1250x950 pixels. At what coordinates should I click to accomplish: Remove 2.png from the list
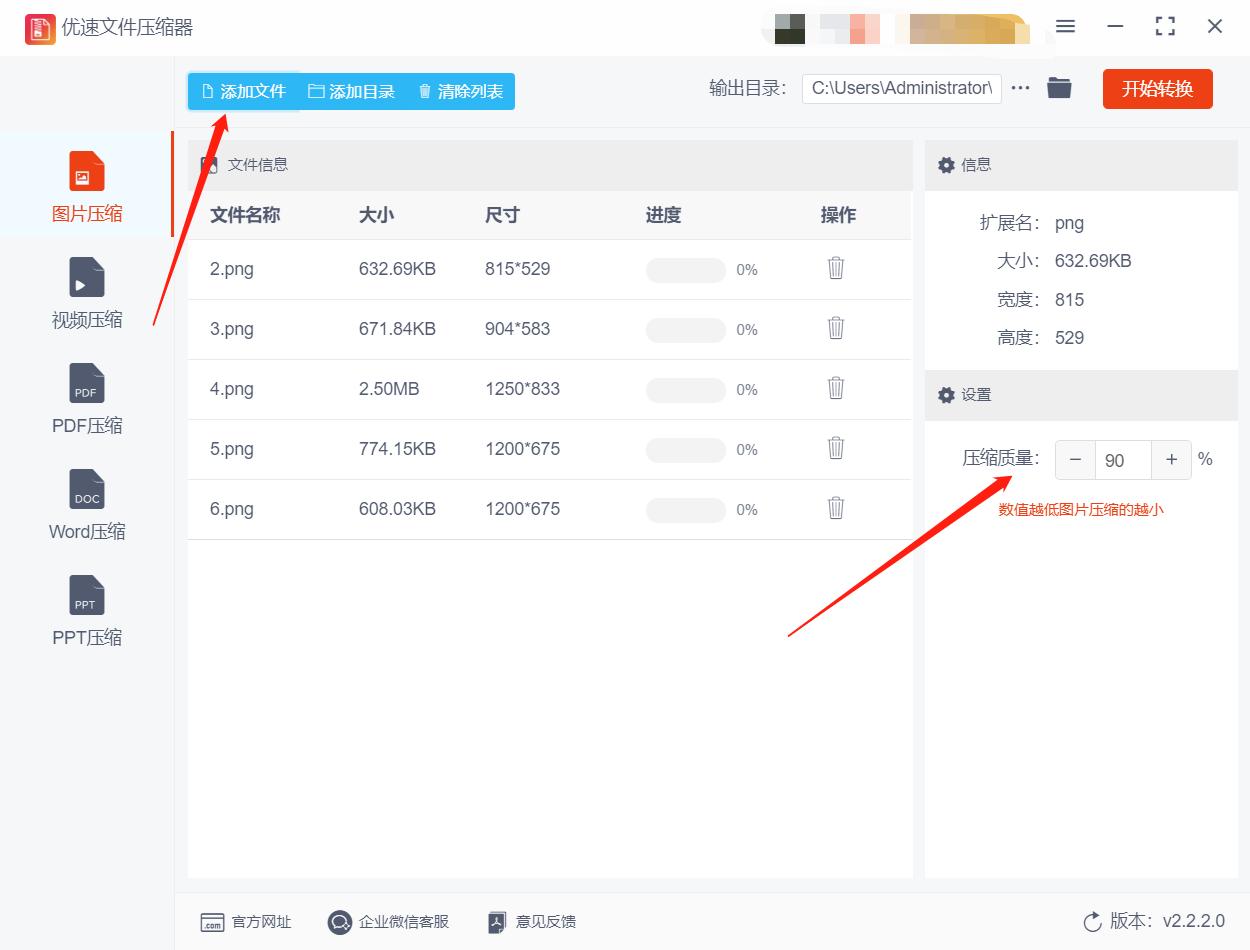pyautogui.click(x=835, y=268)
